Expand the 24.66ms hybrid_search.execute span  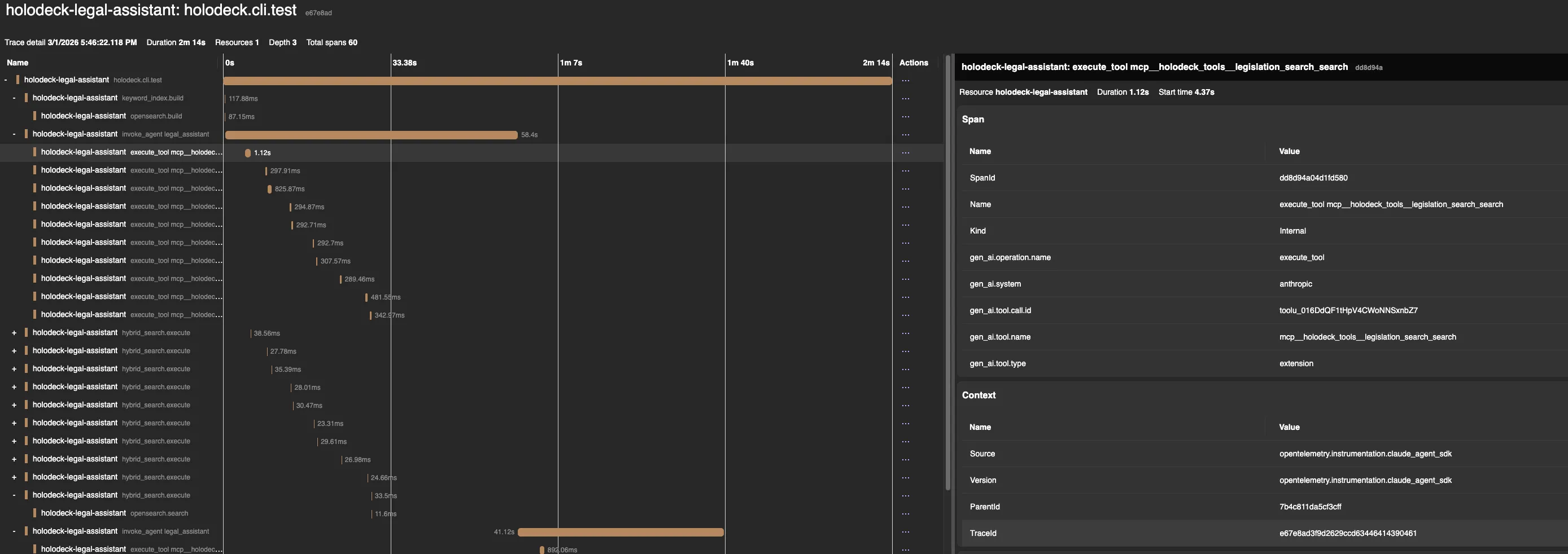click(14, 477)
